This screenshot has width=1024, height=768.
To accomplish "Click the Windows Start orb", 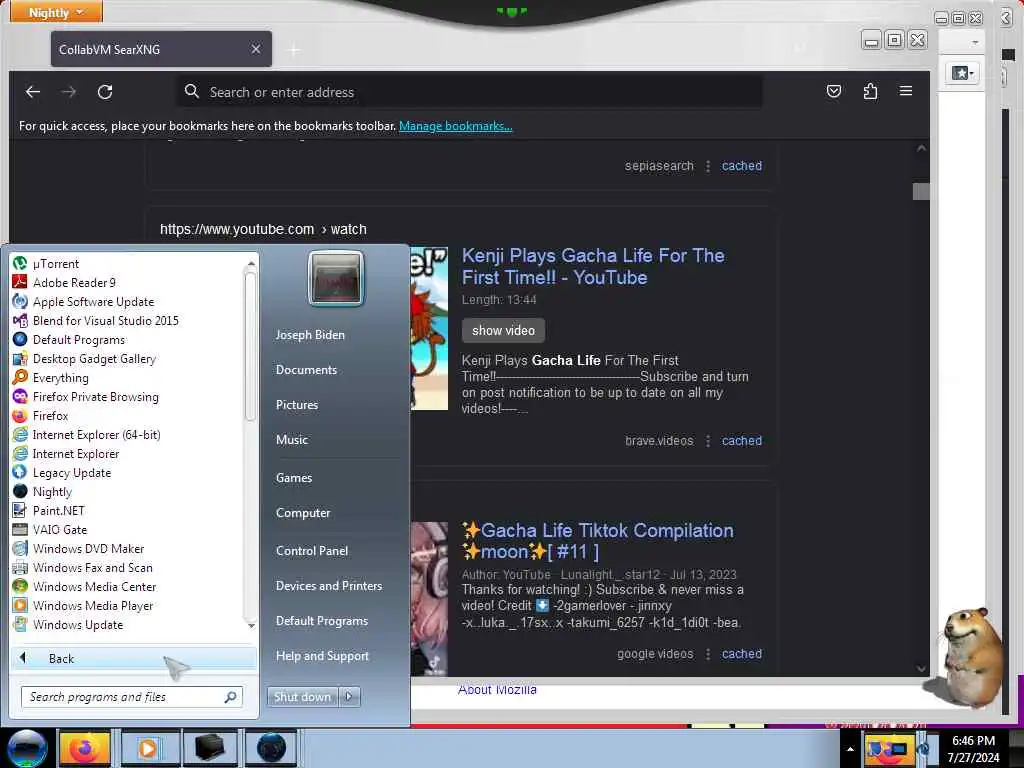I will click(27, 748).
